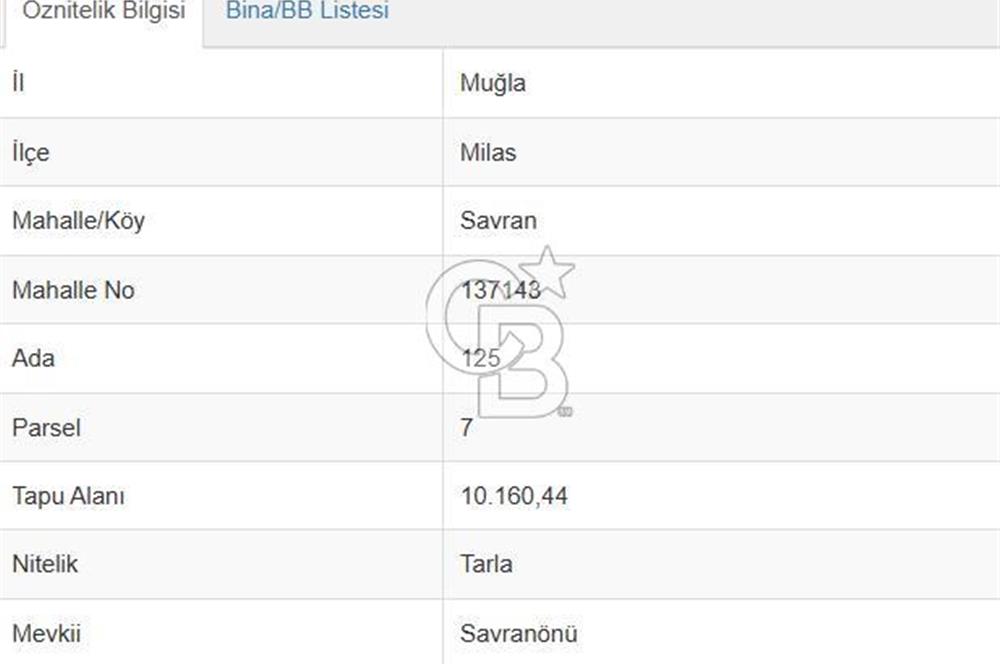Select the Ada value 125
Screen dimensions: 1000x664
478,358
